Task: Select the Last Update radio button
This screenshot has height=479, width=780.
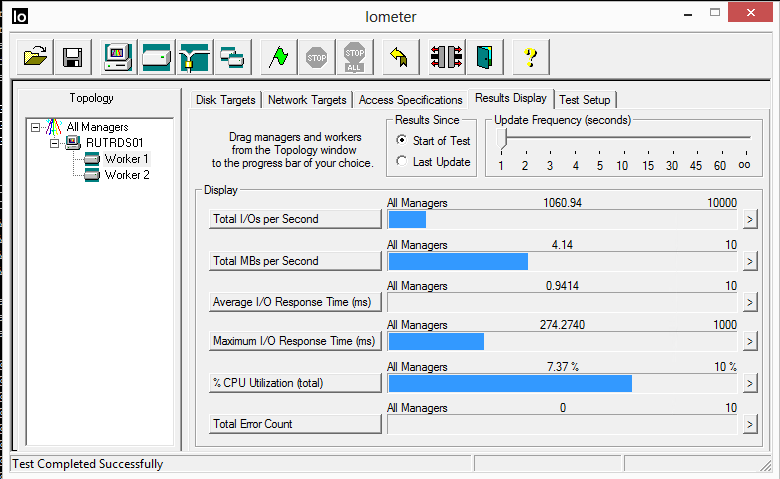Action: click(x=401, y=161)
